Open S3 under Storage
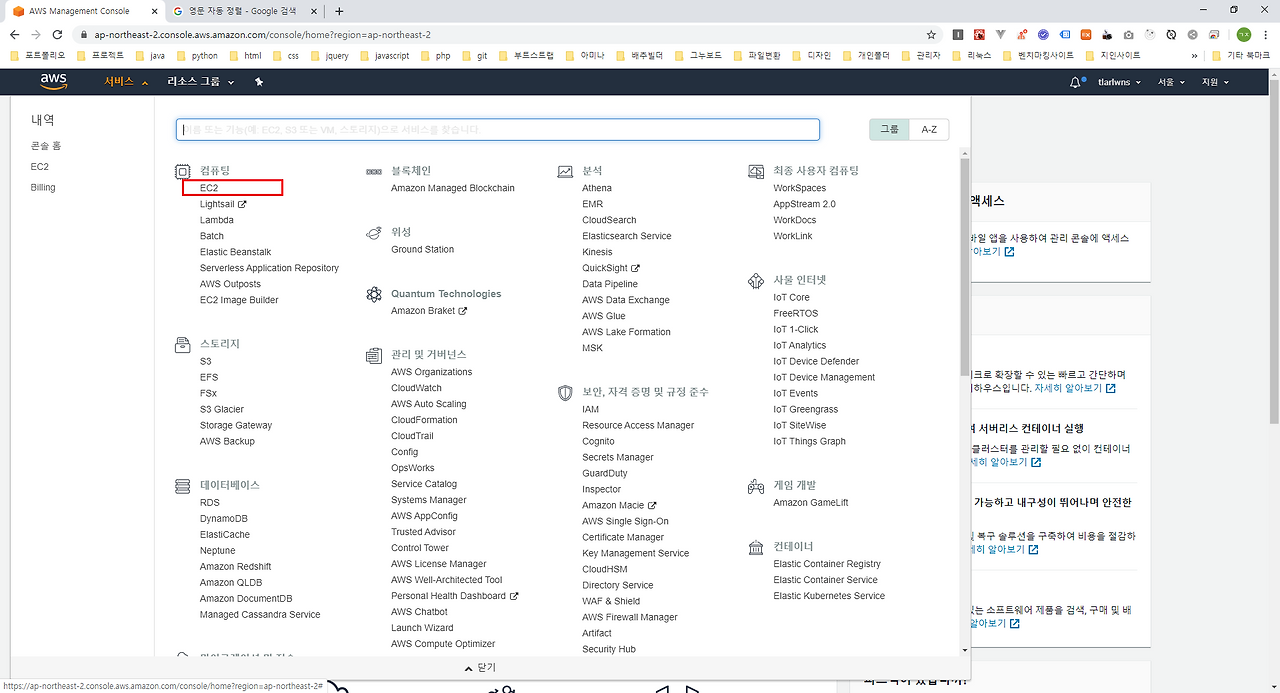 (x=205, y=361)
